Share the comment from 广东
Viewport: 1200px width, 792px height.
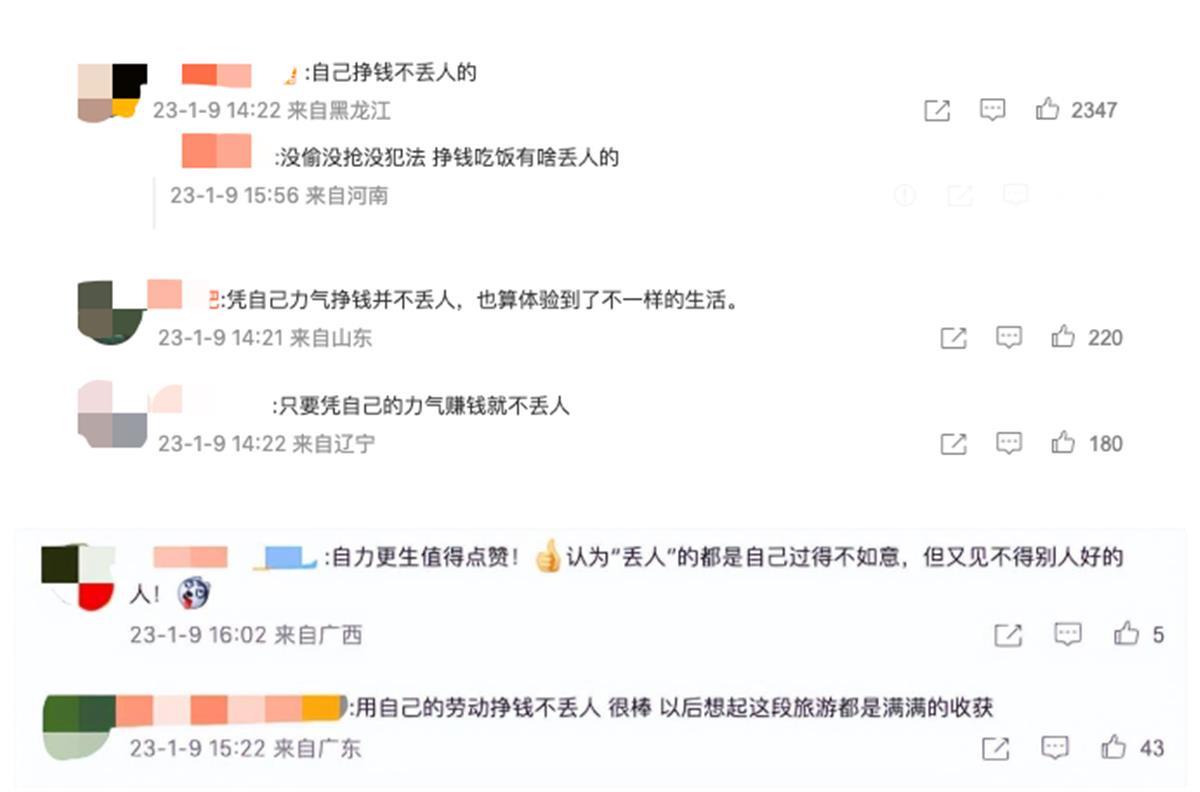click(x=995, y=748)
